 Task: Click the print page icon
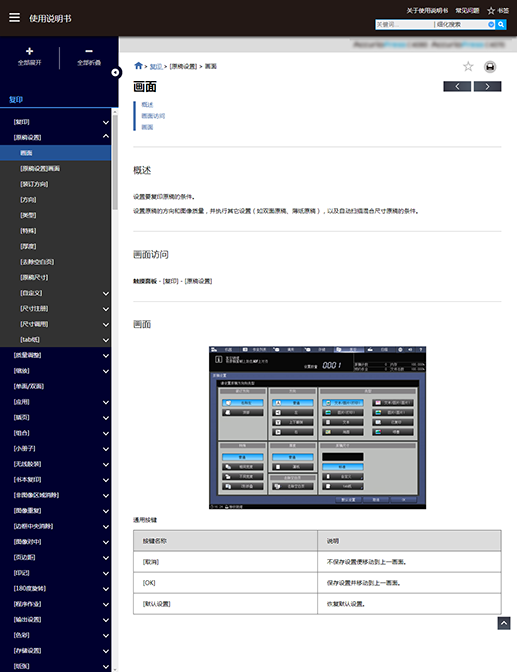(490, 67)
